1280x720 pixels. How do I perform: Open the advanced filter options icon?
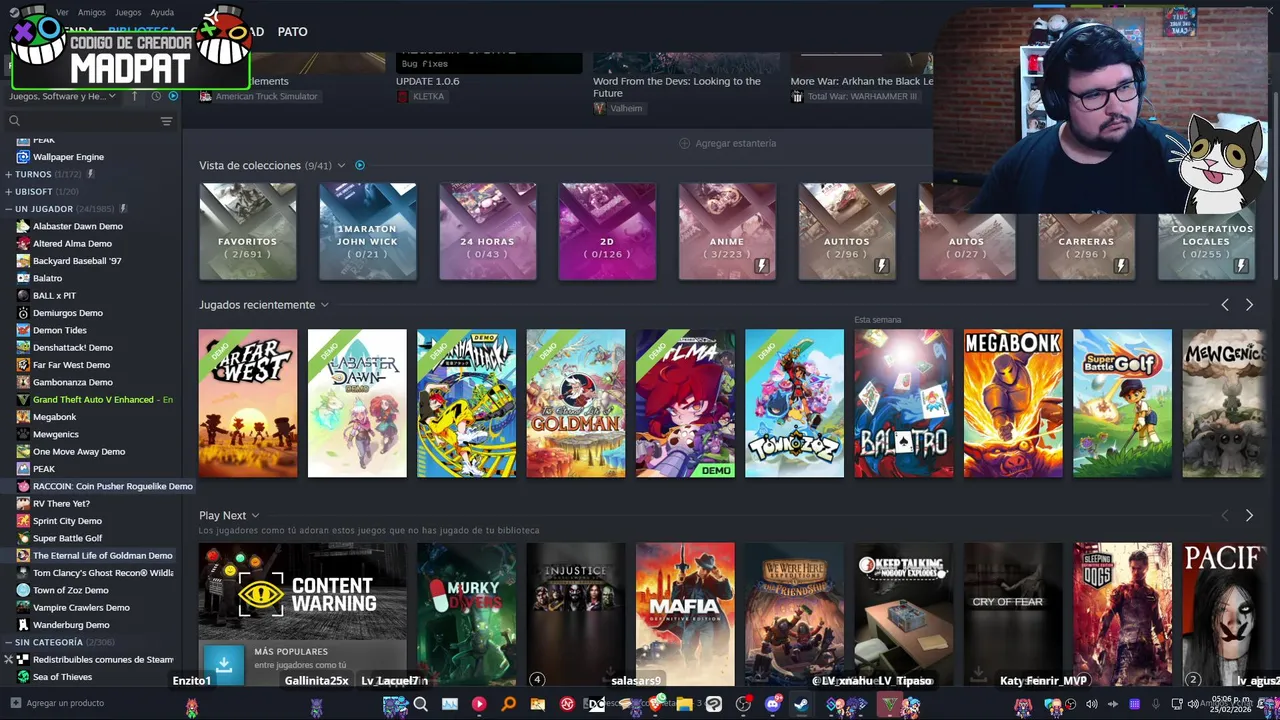[x=166, y=121]
